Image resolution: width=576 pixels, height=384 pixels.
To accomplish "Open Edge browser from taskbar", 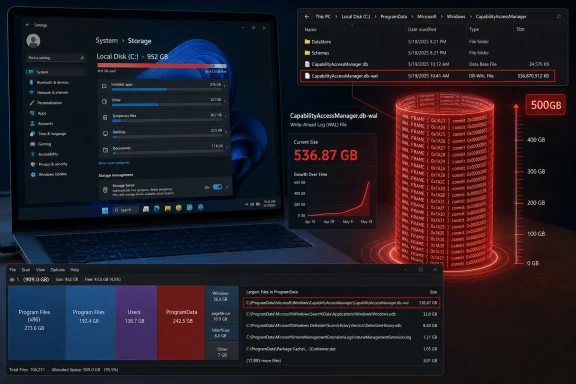I will 156,209.
